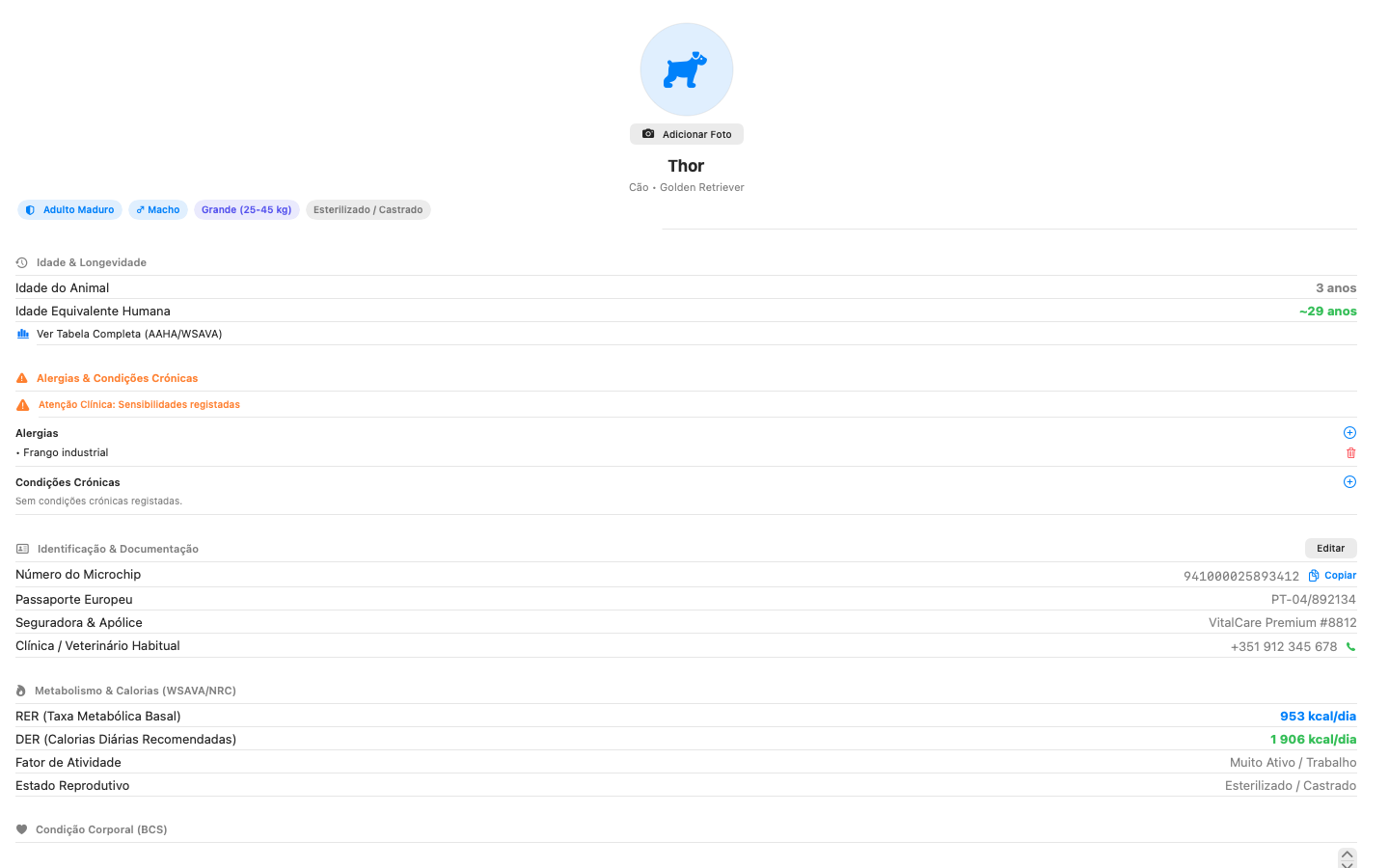The width and height of the screenshot is (1389, 868).
Task: Click the Grande (25-45 kg) size tag
Action: 247,209
